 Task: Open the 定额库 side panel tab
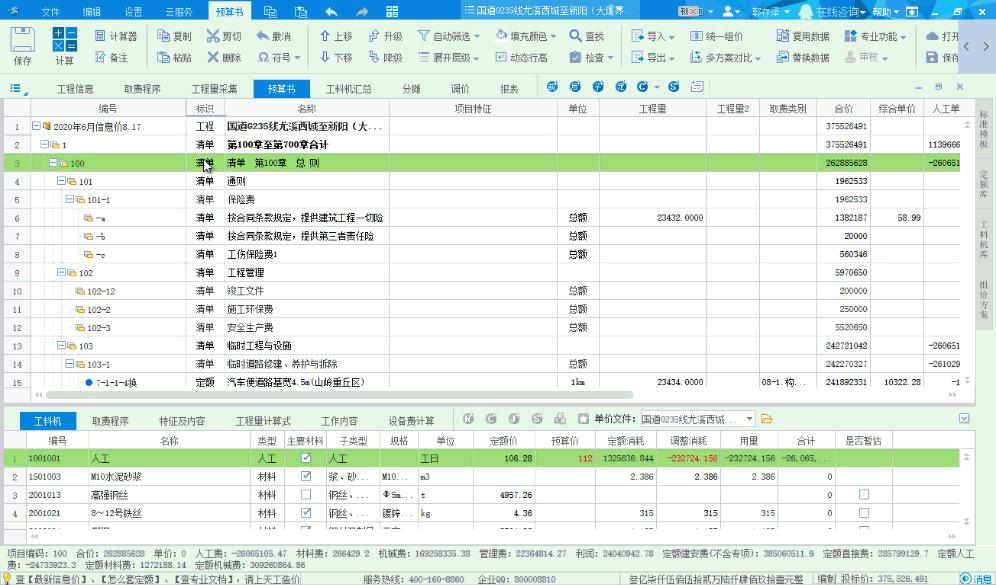[984, 184]
